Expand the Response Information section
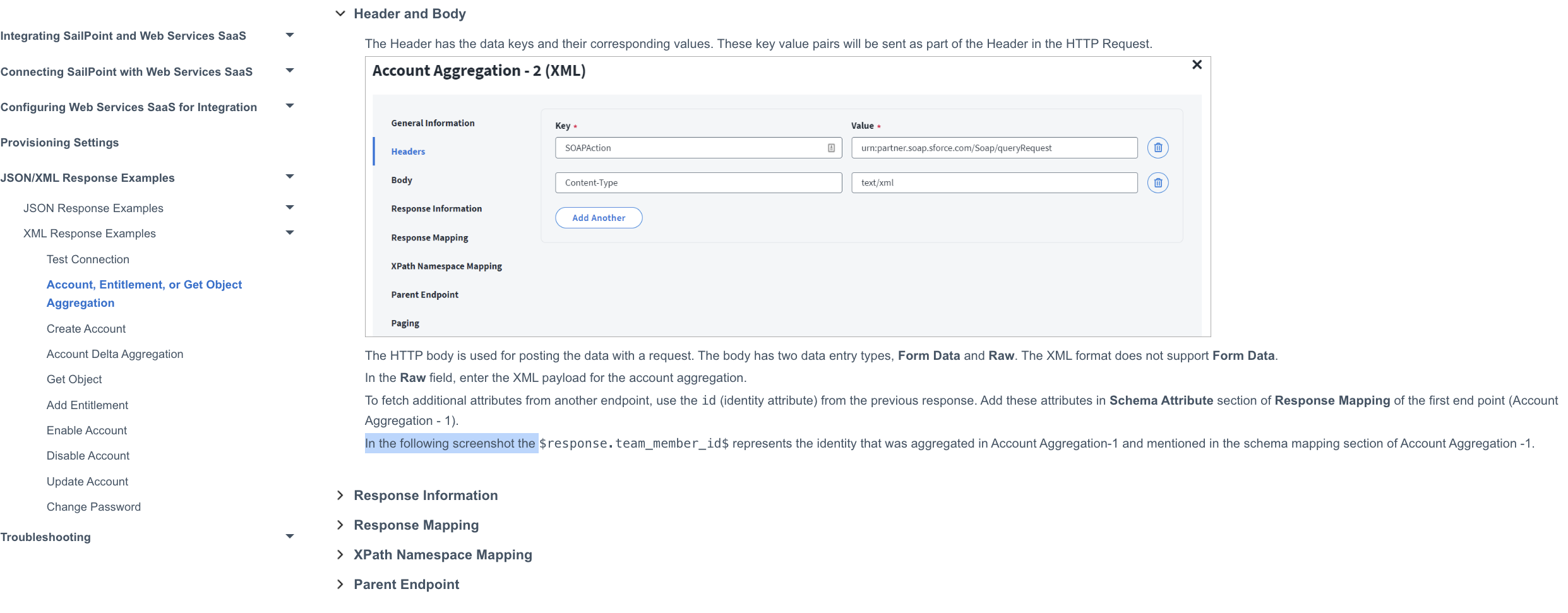Image resolution: width=1568 pixels, height=613 pixels. [x=340, y=496]
